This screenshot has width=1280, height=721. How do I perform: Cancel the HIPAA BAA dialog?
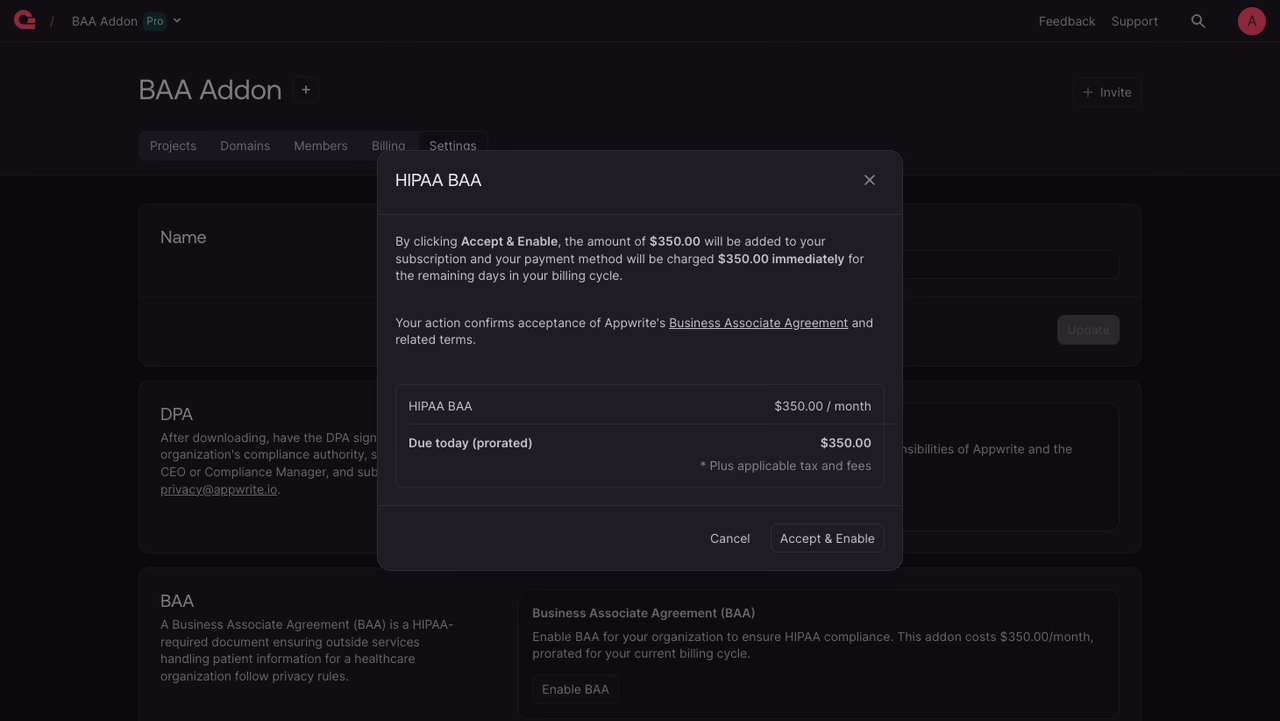730,538
